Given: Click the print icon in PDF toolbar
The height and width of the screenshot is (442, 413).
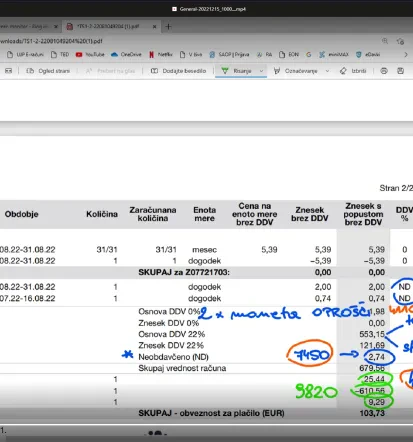Looking at the screenshot, I should click(384, 71).
